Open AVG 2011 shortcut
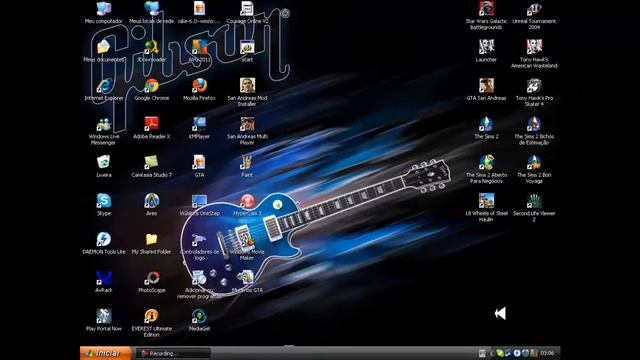The width and height of the screenshot is (640, 360). (199, 47)
